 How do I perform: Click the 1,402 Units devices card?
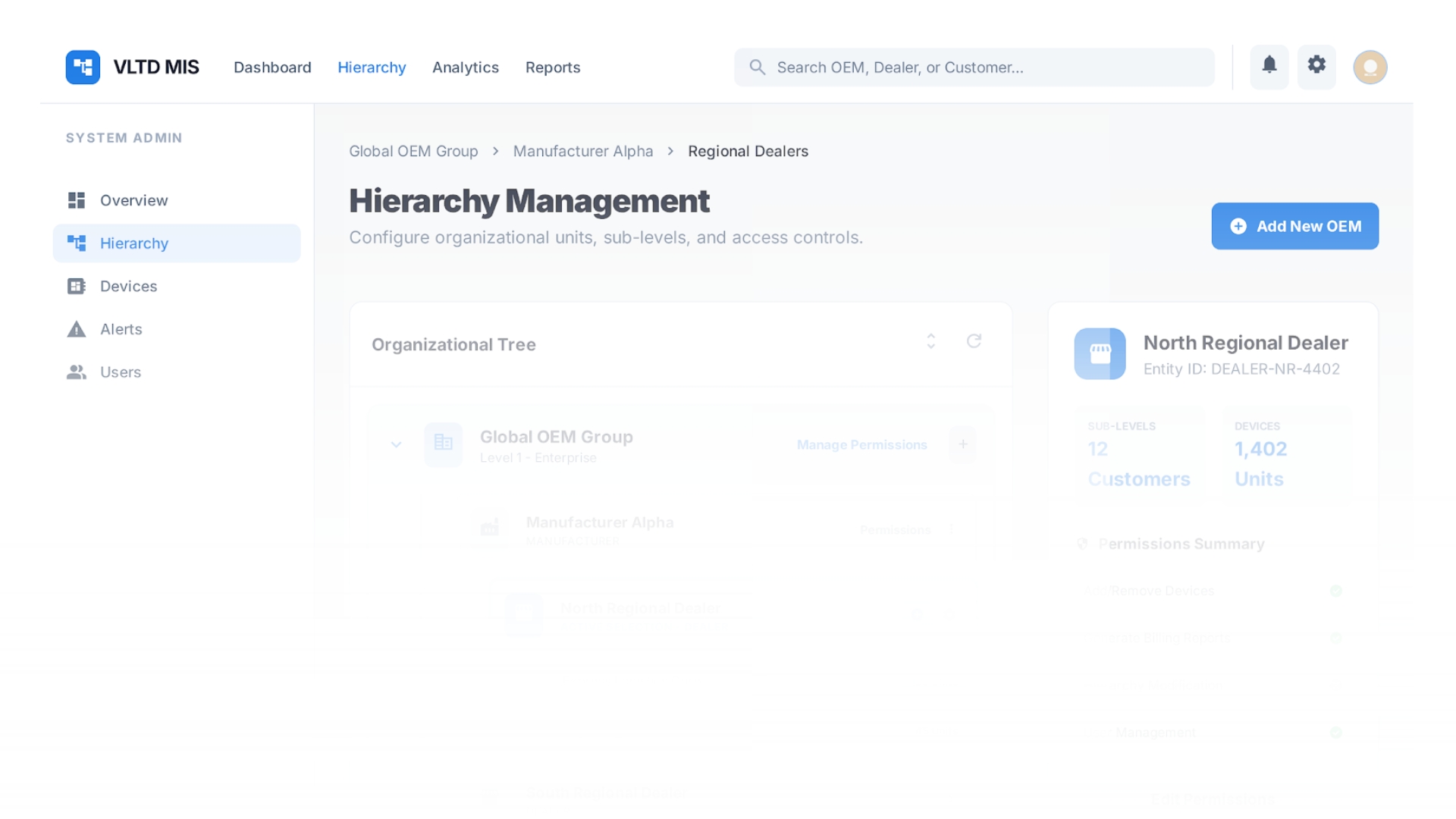1286,455
